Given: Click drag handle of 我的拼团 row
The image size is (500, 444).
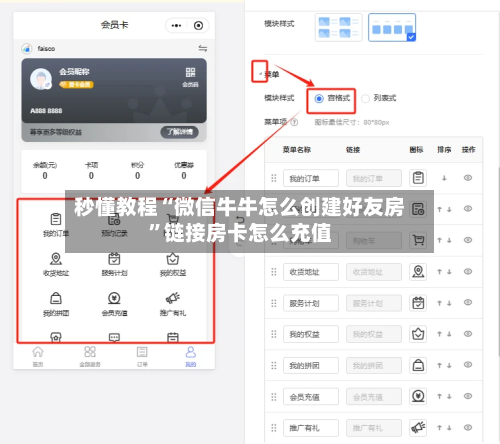Looking at the screenshot, I should [x=274, y=366].
